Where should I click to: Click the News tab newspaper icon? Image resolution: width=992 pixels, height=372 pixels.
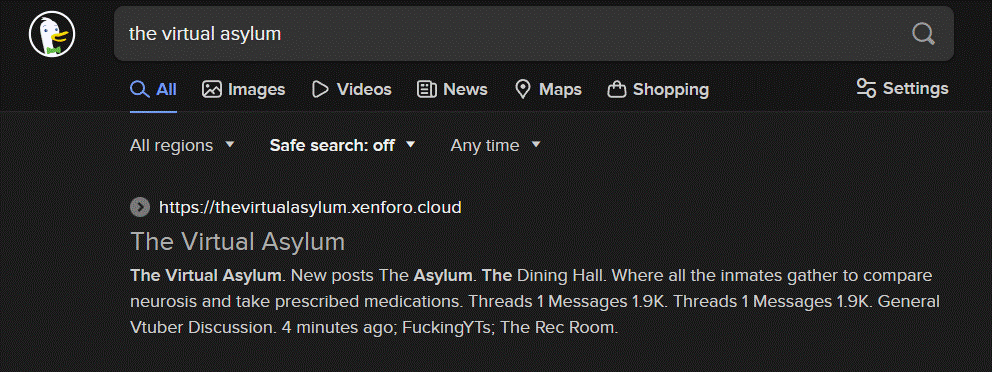pos(427,89)
